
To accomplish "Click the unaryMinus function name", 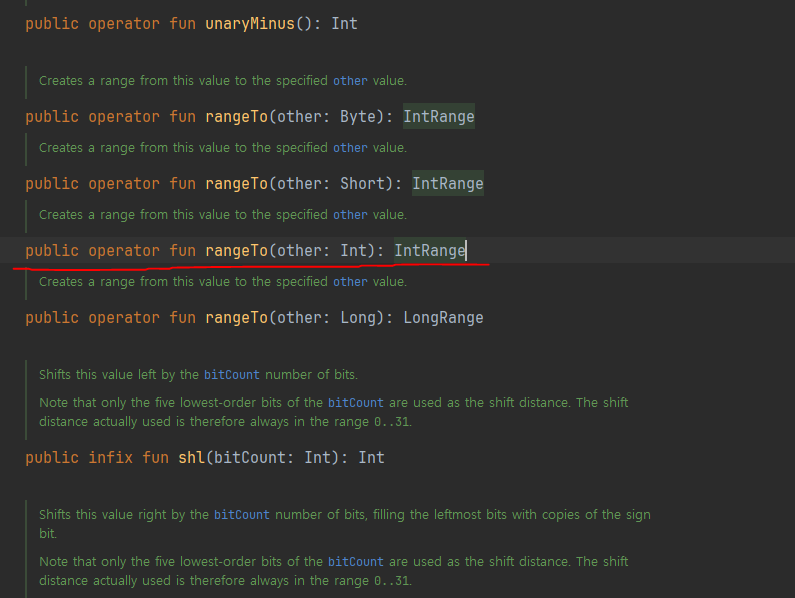I will pos(250,24).
